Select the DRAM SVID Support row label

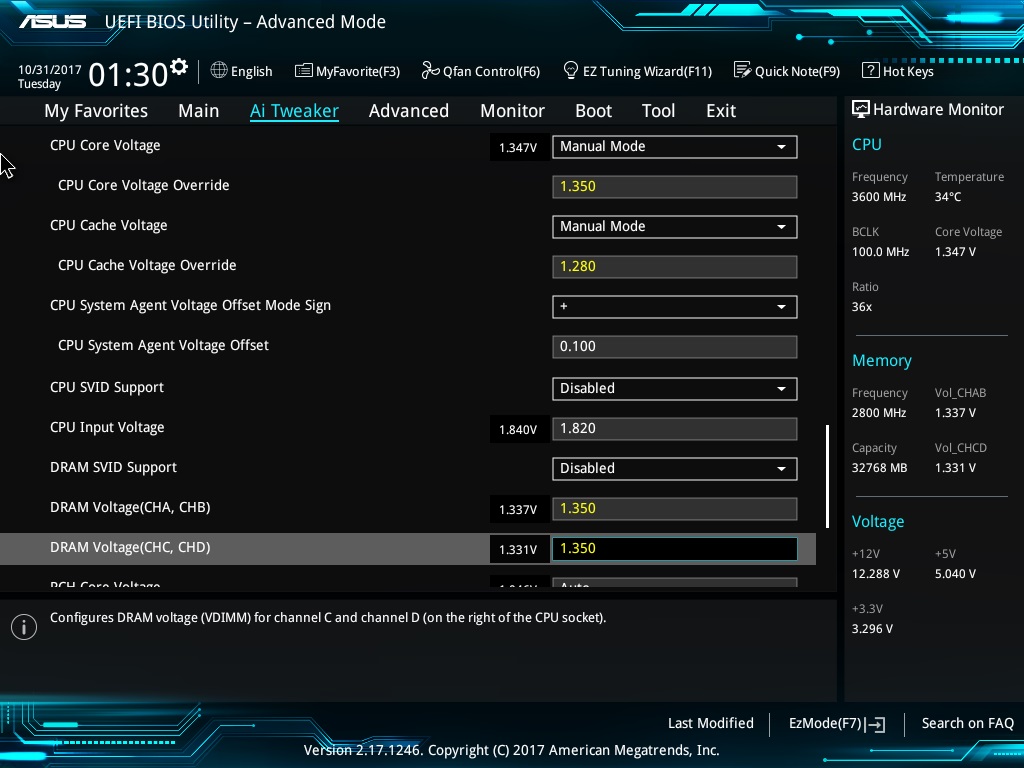point(114,467)
